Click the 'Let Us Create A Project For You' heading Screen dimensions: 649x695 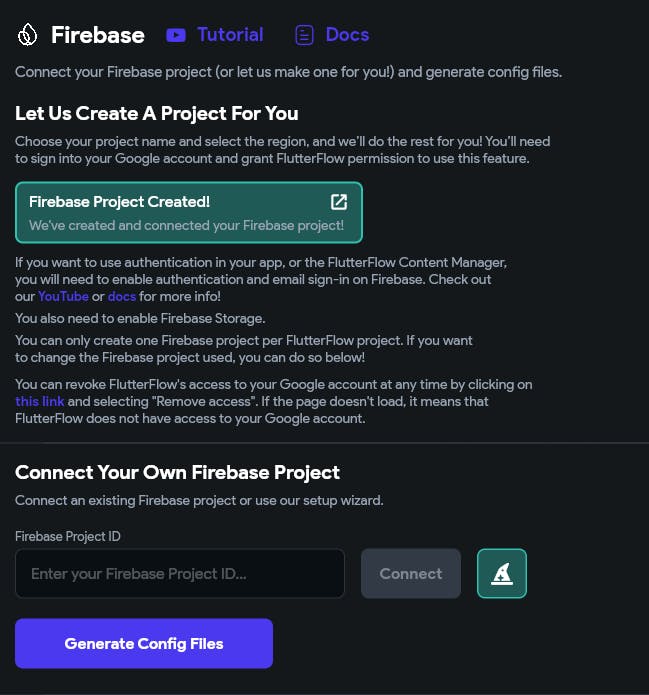click(157, 114)
